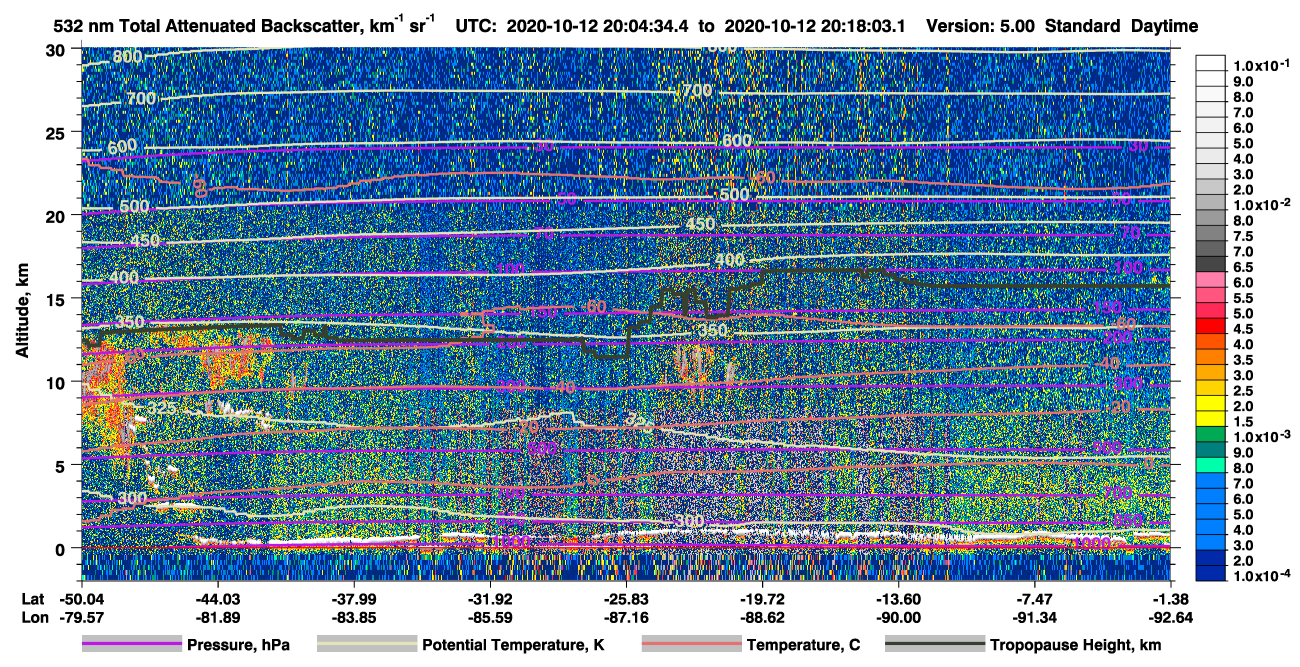1300x667 pixels.
Task: Click the pale yellow Potential Temperature line sample
Action: coord(366,645)
